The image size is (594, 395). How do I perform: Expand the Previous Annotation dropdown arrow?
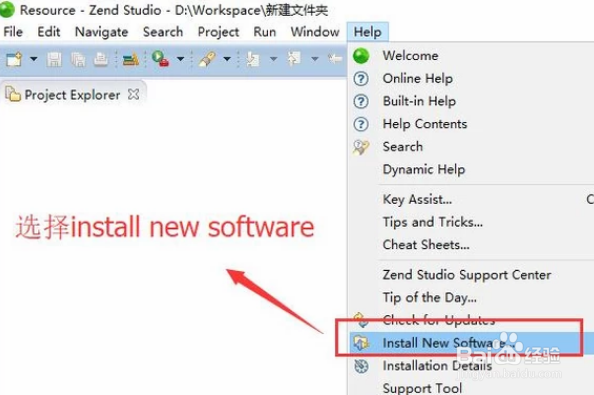point(314,59)
